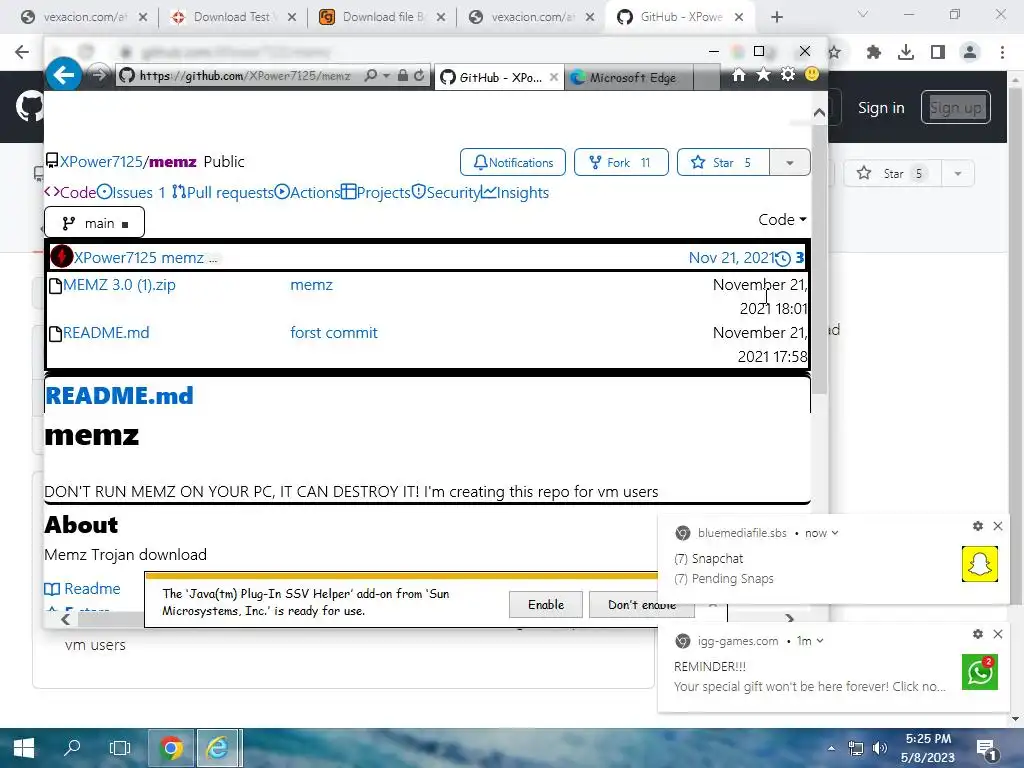
Task: Click the Notifications button
Action: (x=513, y=163)
